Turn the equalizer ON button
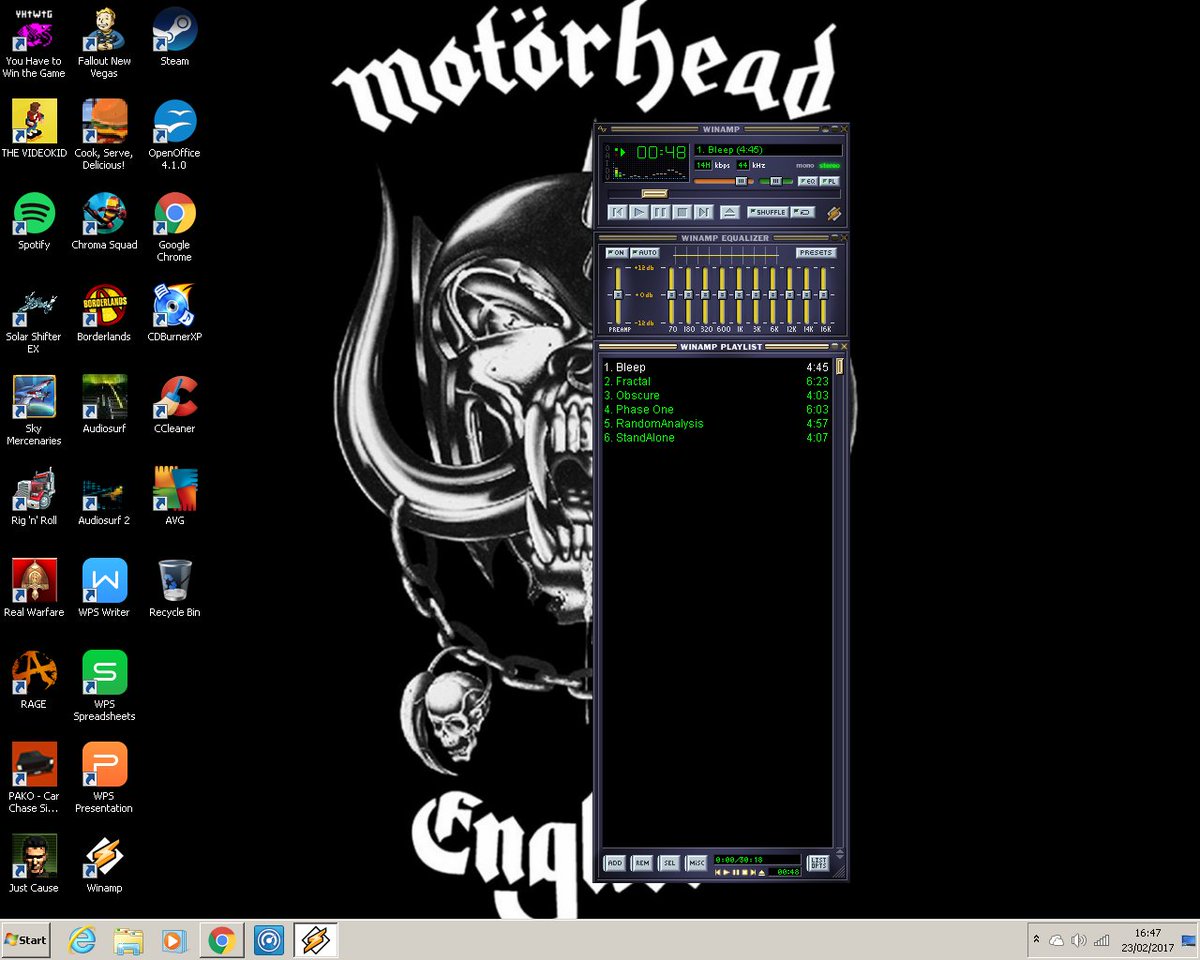This screenshot has width=1200, height=960. [616, 253]
